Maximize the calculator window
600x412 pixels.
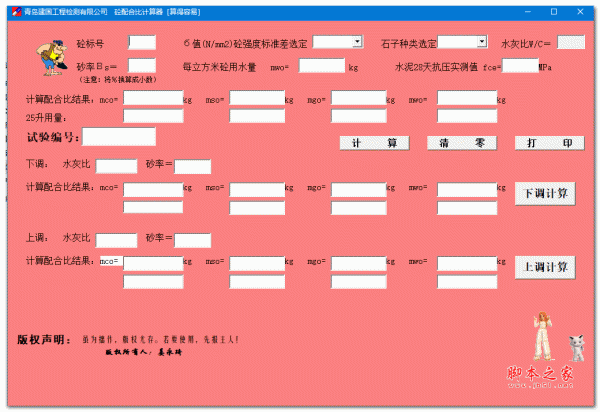(554, 10)
